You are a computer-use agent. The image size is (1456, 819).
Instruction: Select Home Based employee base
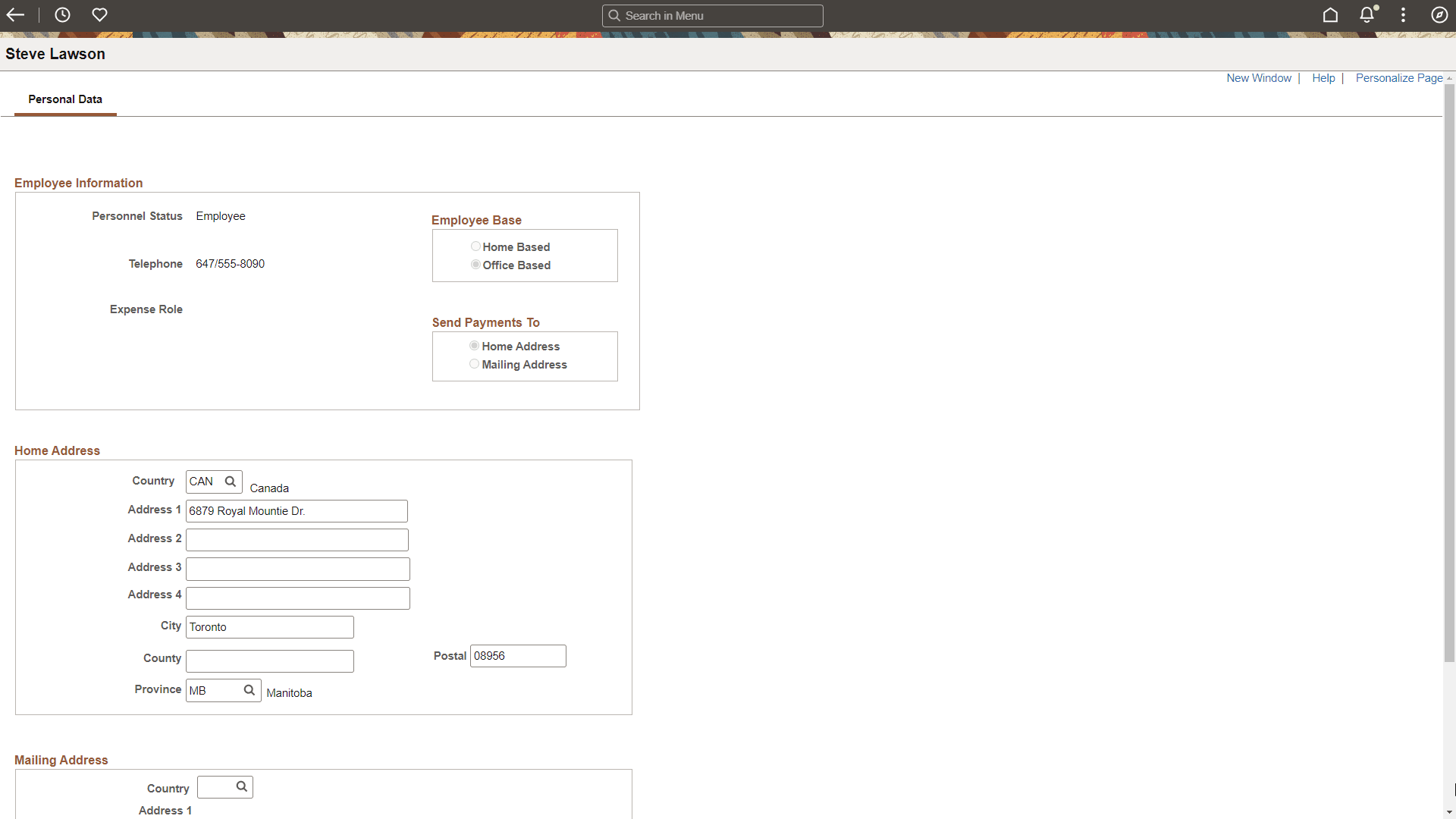[x=475, y=246]
